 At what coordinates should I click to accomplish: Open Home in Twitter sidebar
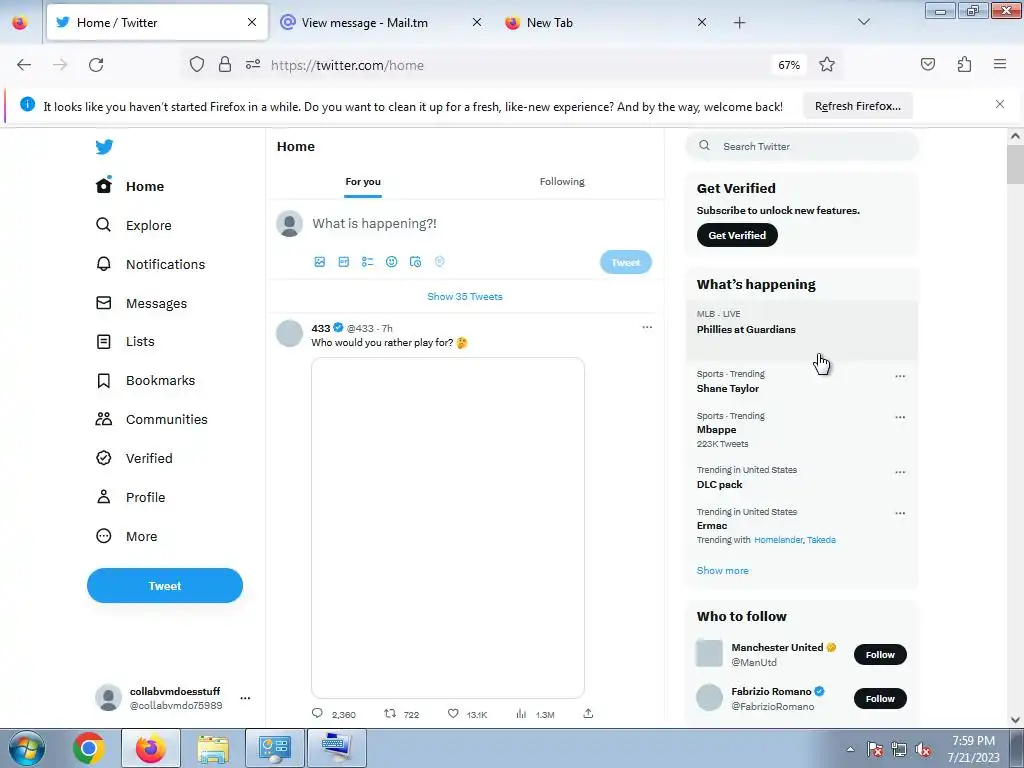(129, 186)
